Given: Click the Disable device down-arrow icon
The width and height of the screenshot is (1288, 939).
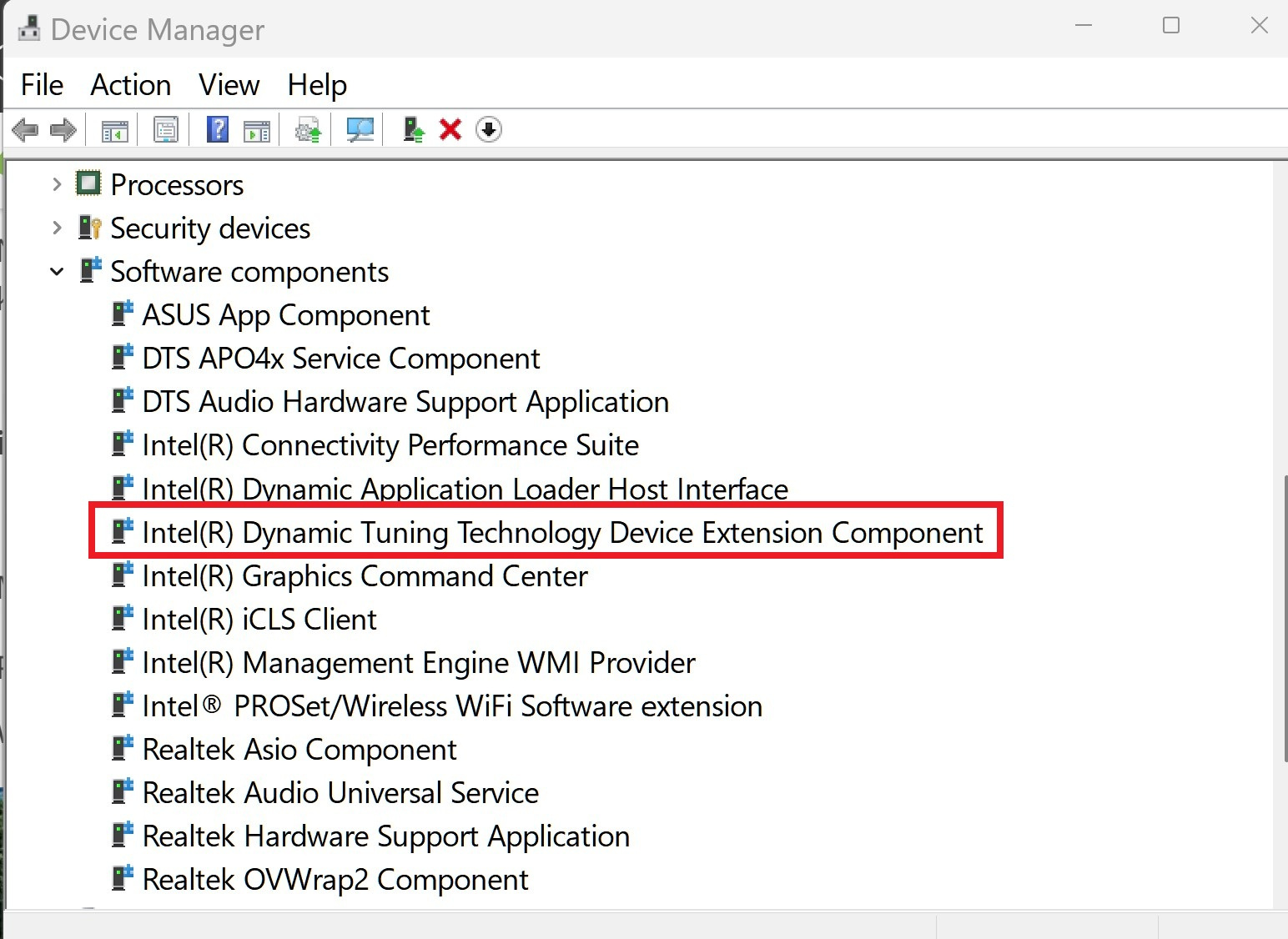Looking at the screenshot, I should (489, 129).
